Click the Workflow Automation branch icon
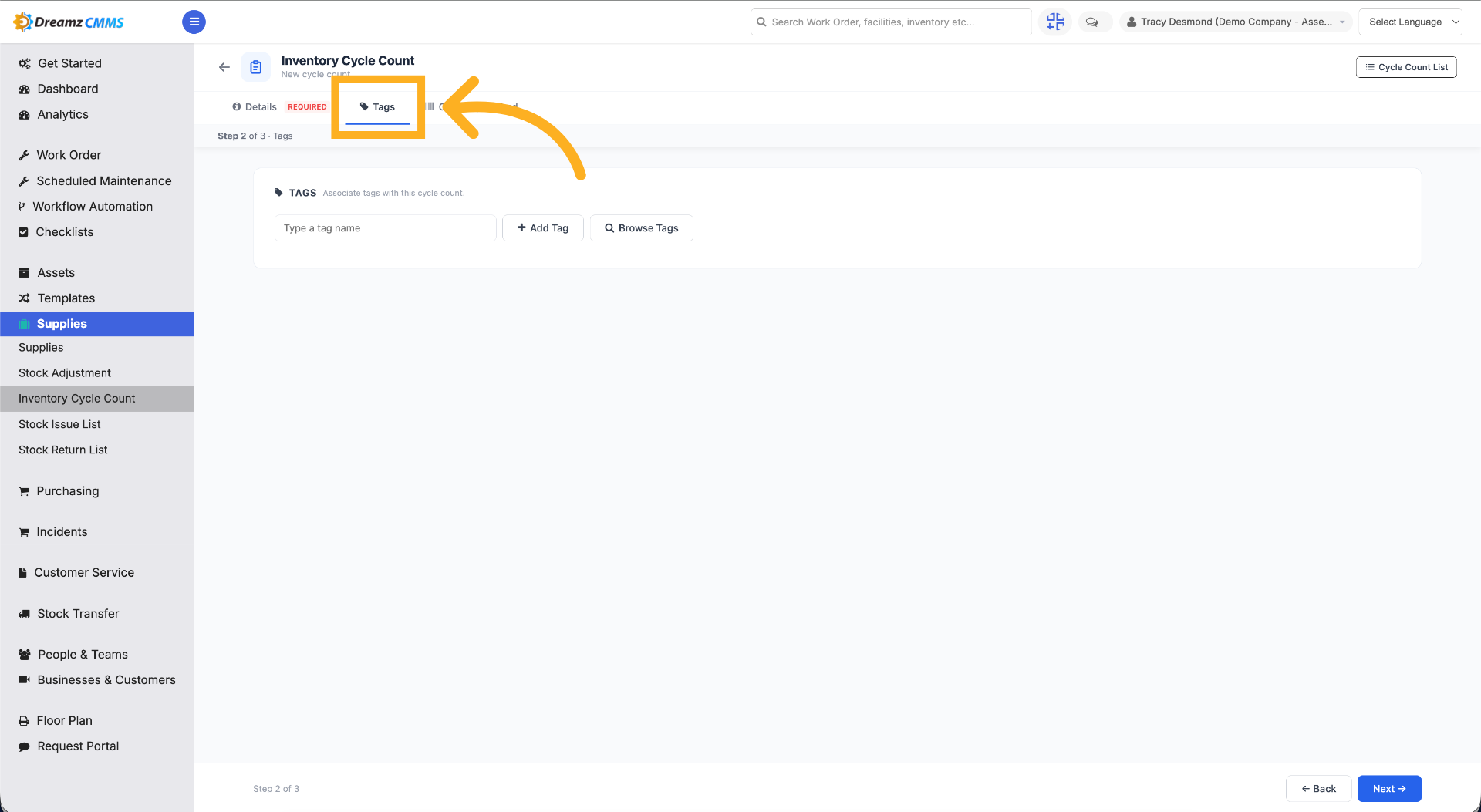Image resolution: width=1481 pixels, height=812 pixels. pos(22,207)
